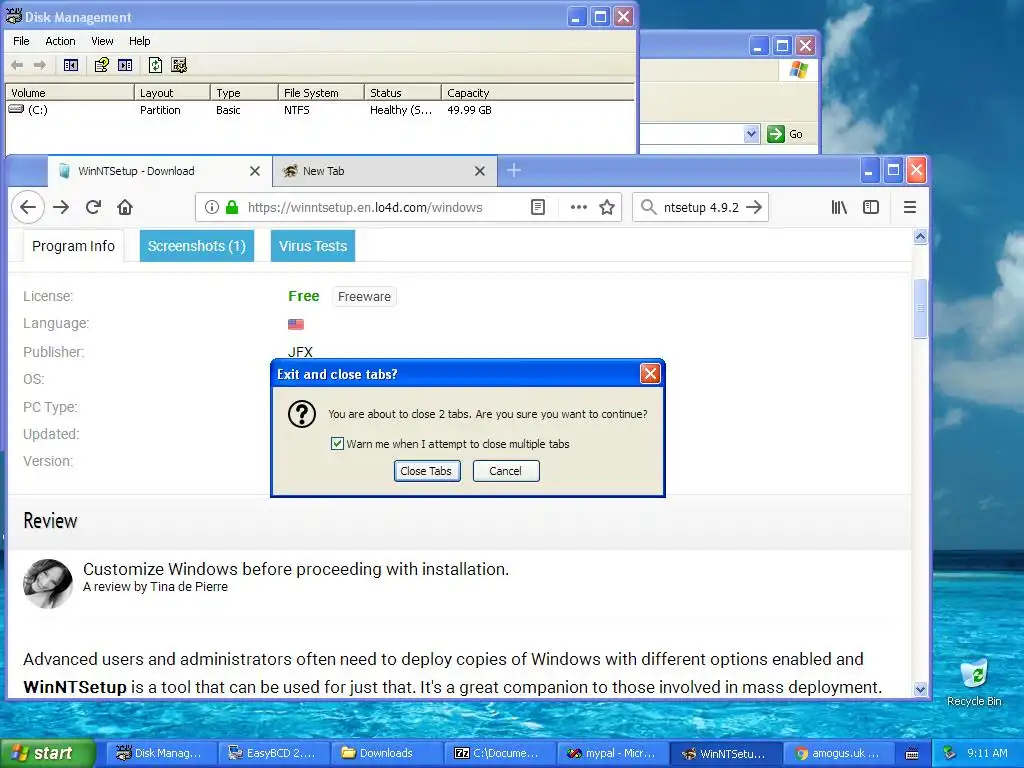
Task: Go to the browser Home page
Action: pos(125,207)
